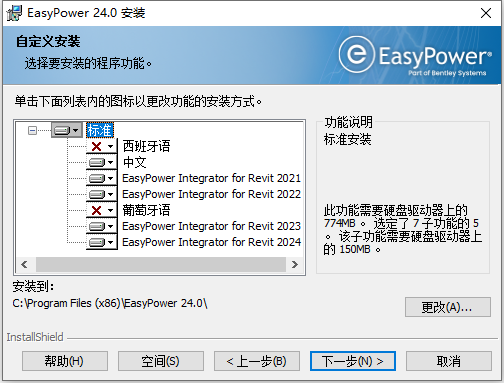Click the 空间(S) disk space button
504x383 pixels.
click(x=161, y=361)
